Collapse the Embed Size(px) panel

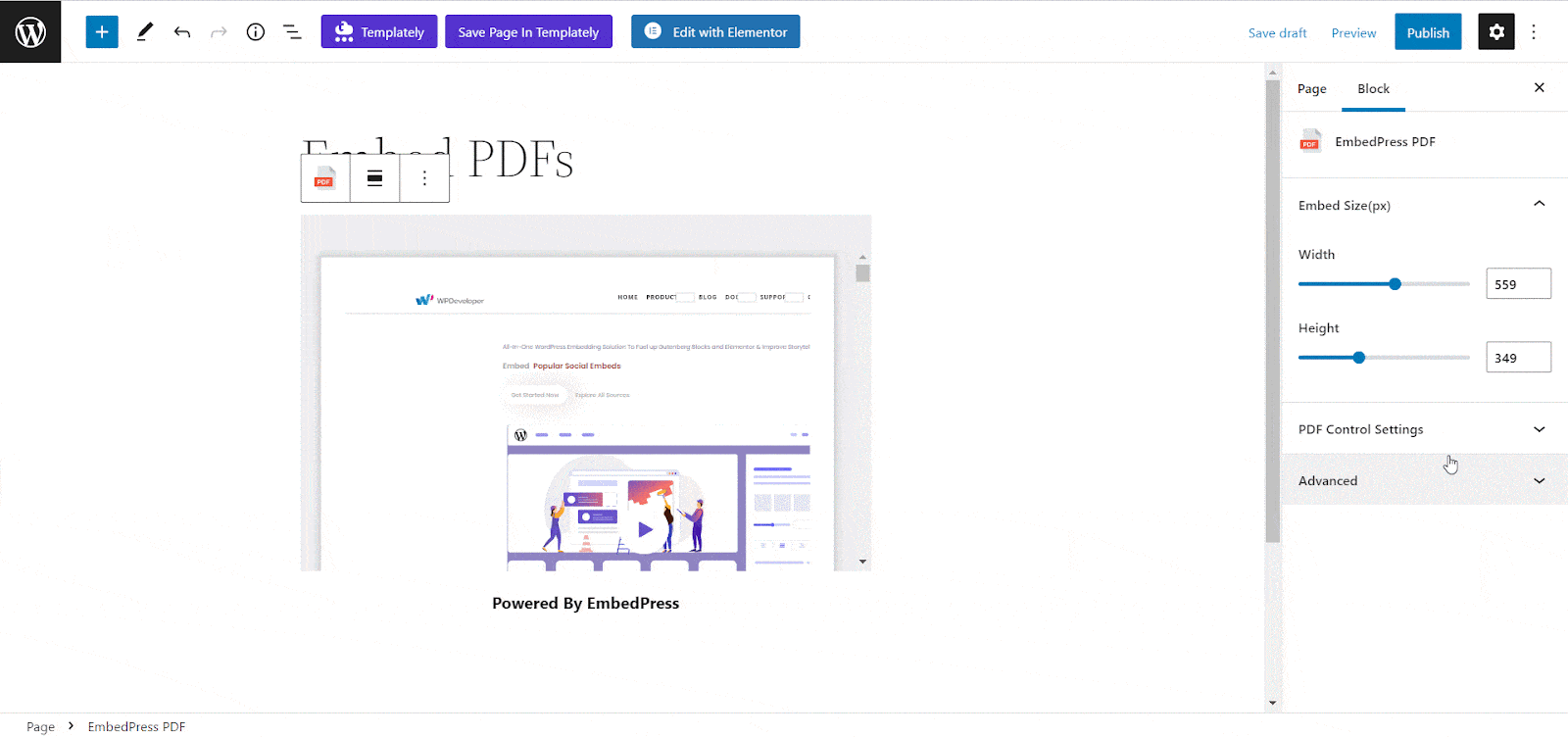pyautogui.click(x=1424, y=205)
